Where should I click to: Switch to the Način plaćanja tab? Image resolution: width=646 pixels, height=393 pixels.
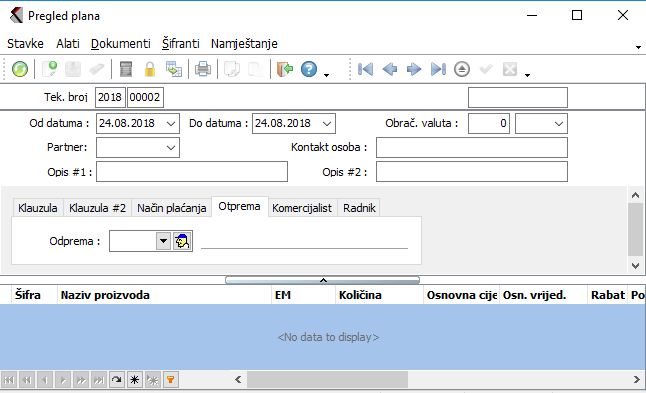pyautogui.click(x=172, y=208)
